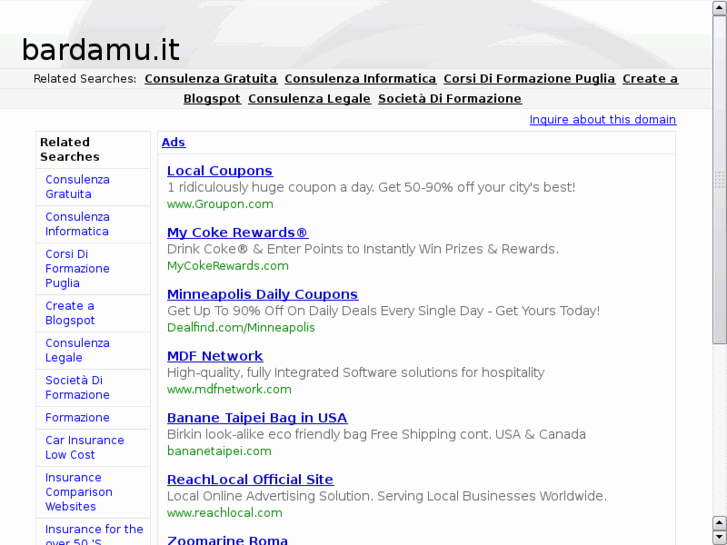Open Zoomarine Roma ad title
727x545 pixels.
227,540
